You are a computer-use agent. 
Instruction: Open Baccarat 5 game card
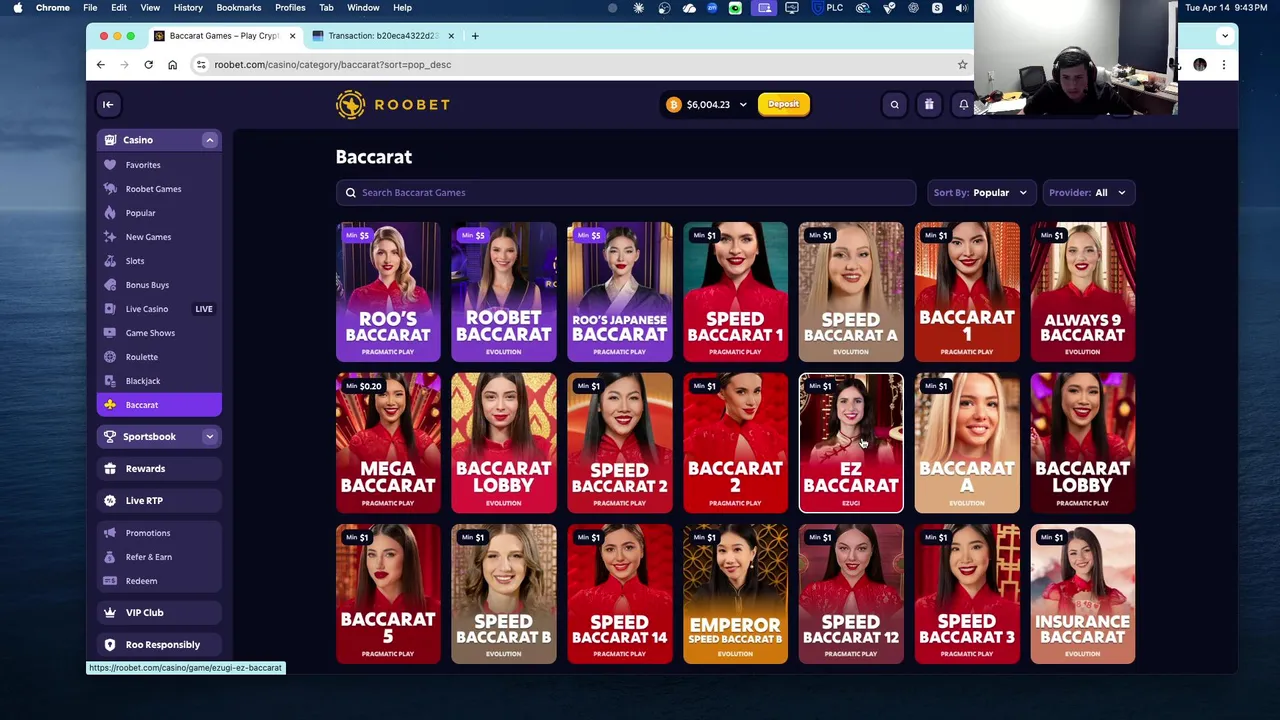coord(388,594)
